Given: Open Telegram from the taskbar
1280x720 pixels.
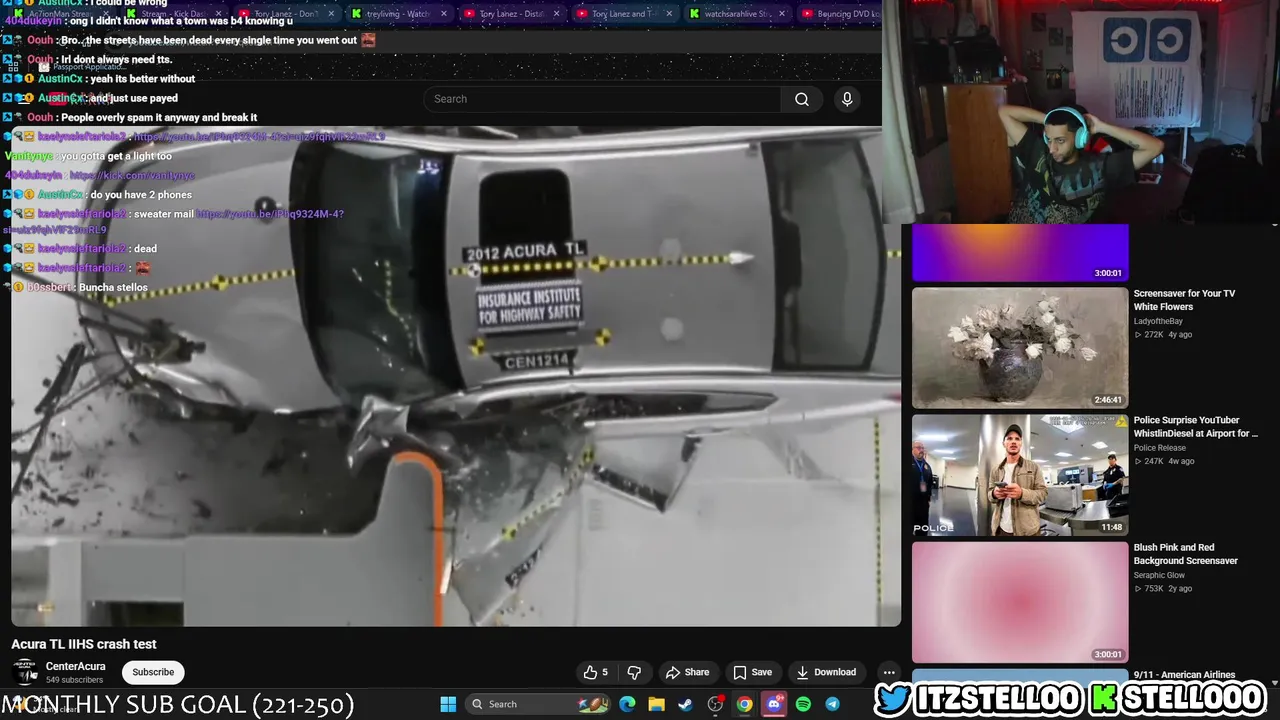Looking at the screenshot, I should (x=832, y=704).
